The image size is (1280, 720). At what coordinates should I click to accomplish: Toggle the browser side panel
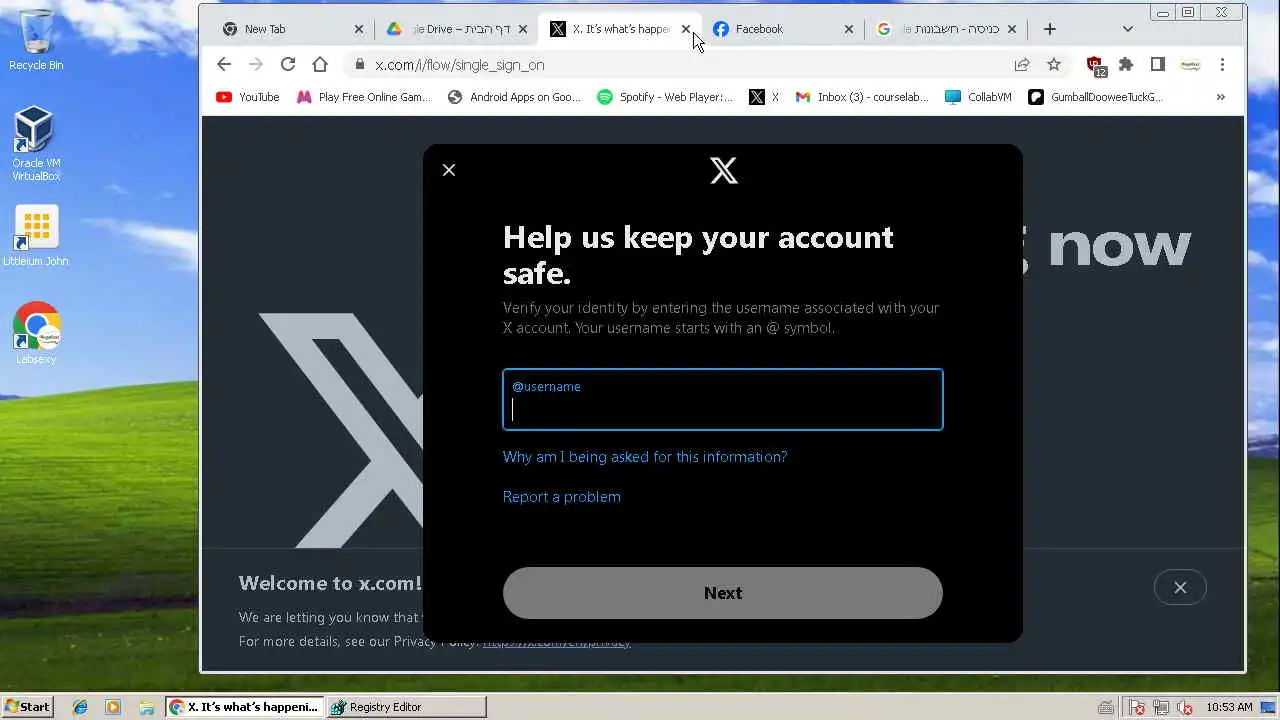pyautogui.click(x=1158, y=64)
